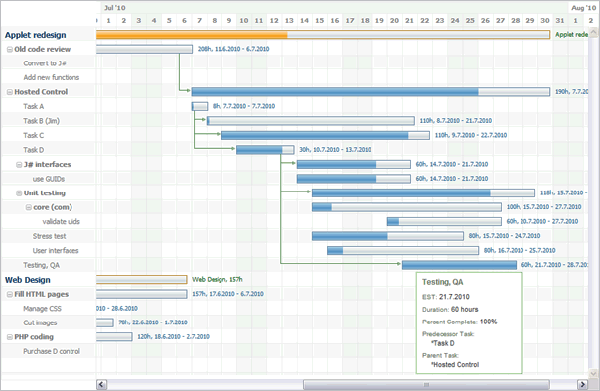The image size is (600, 391).
Task: Collapse the J# interfaces group
Action: pyautogui.click(x=19, y=165)
